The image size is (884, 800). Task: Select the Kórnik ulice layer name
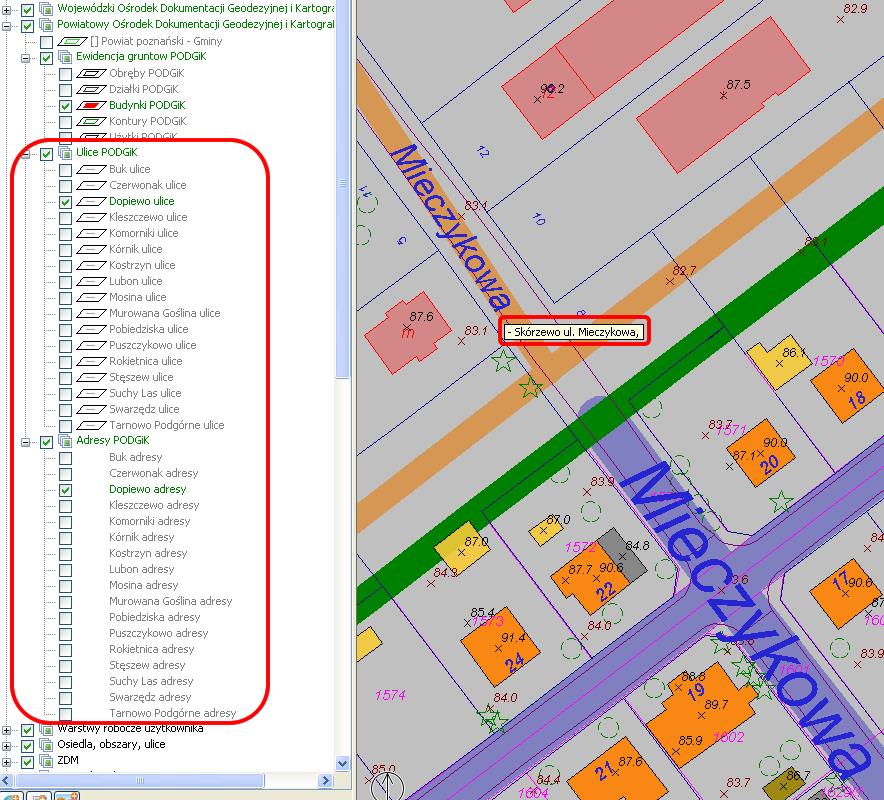pos(135,249)
